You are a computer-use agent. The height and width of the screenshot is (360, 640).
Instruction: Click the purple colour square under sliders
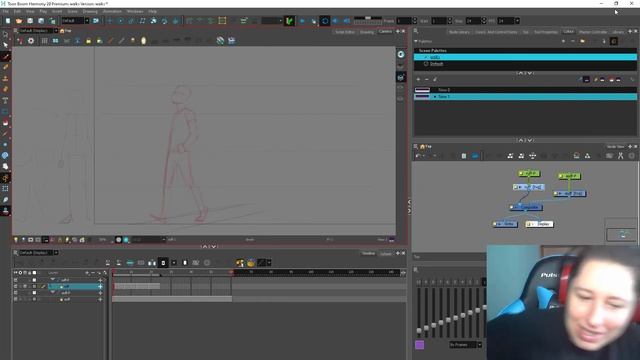[x=419, y=345]
